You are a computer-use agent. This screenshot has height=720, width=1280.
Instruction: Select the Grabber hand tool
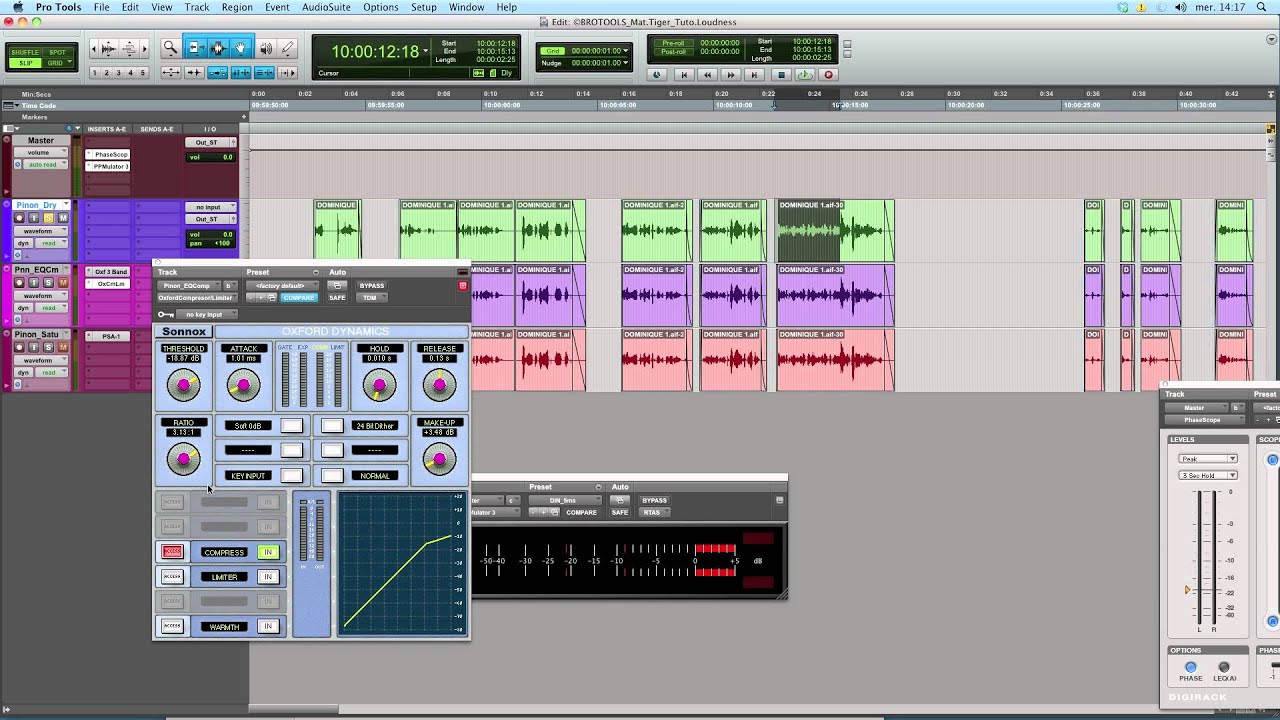click(241, 48)
